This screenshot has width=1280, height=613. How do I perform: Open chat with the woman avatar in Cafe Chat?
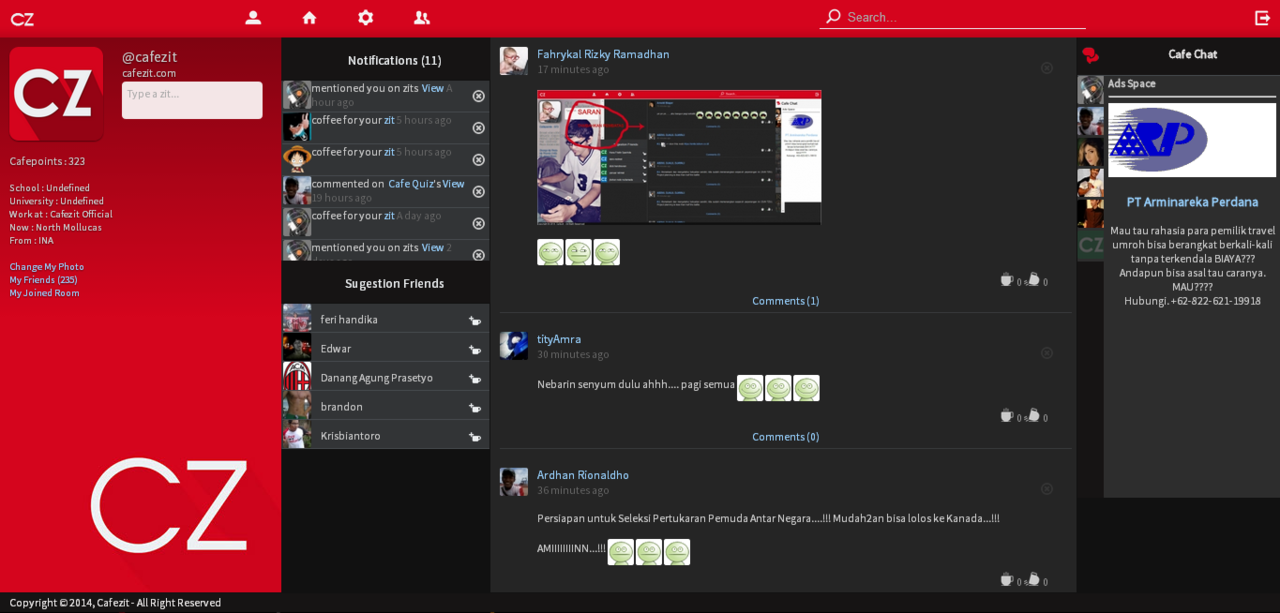(1090, 152)
